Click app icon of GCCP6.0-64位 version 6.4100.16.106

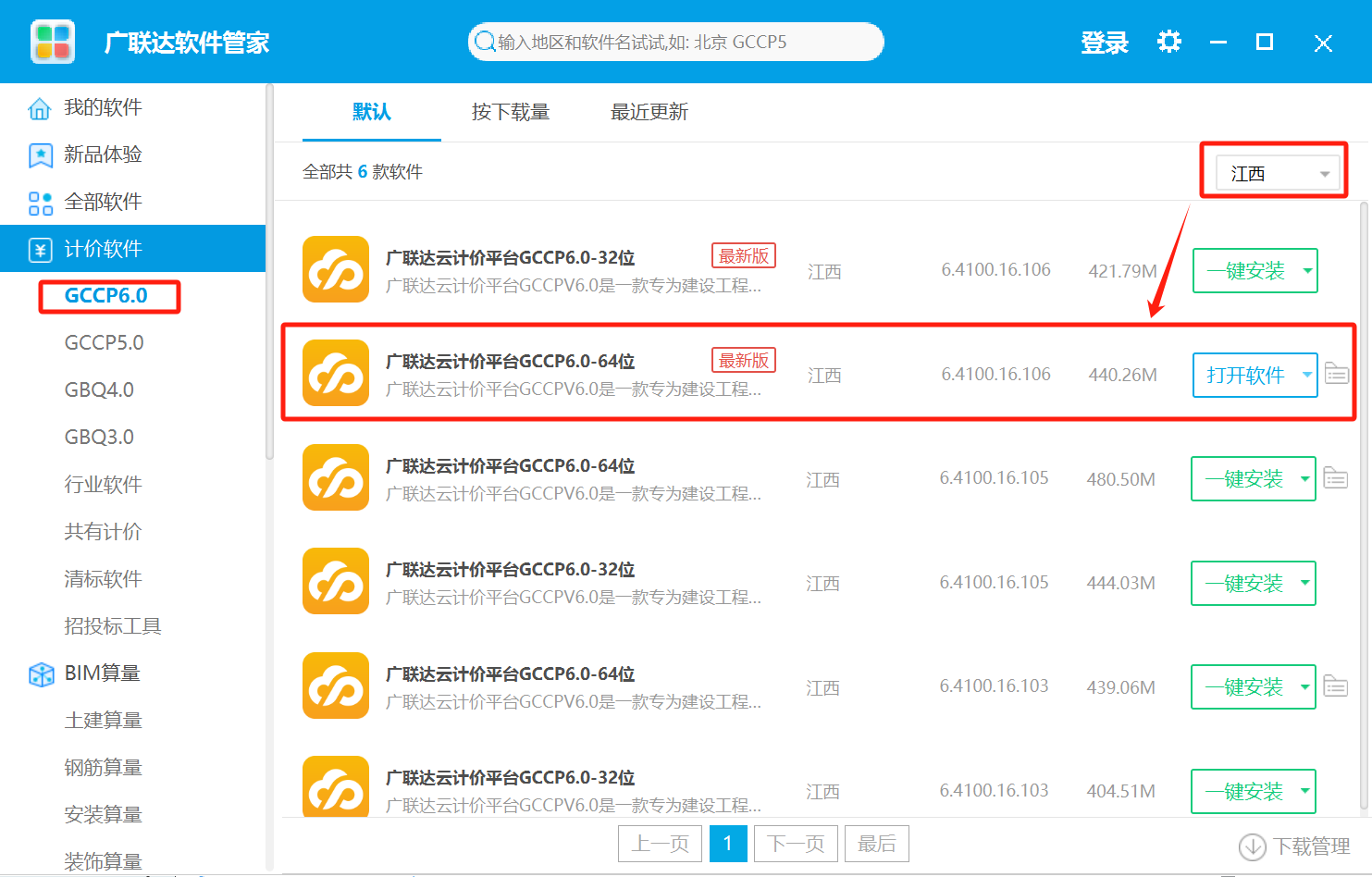point(336,373)
